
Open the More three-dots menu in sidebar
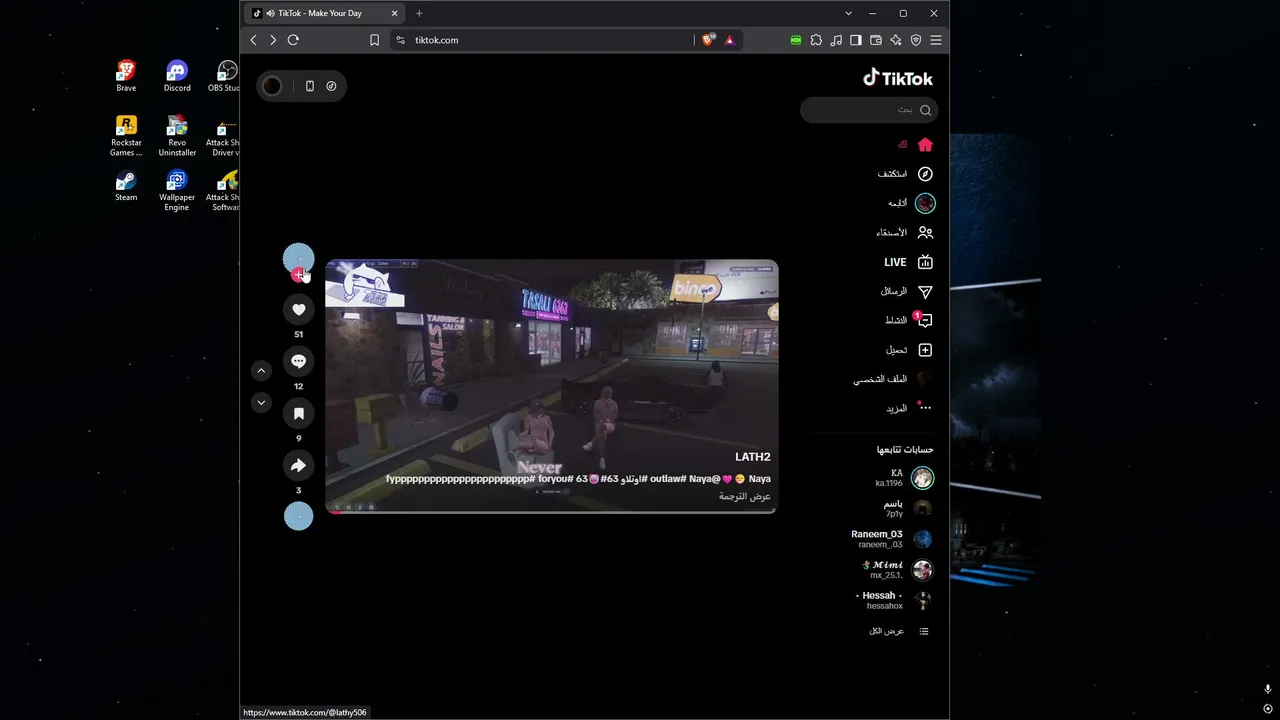(x=925, y=408)
